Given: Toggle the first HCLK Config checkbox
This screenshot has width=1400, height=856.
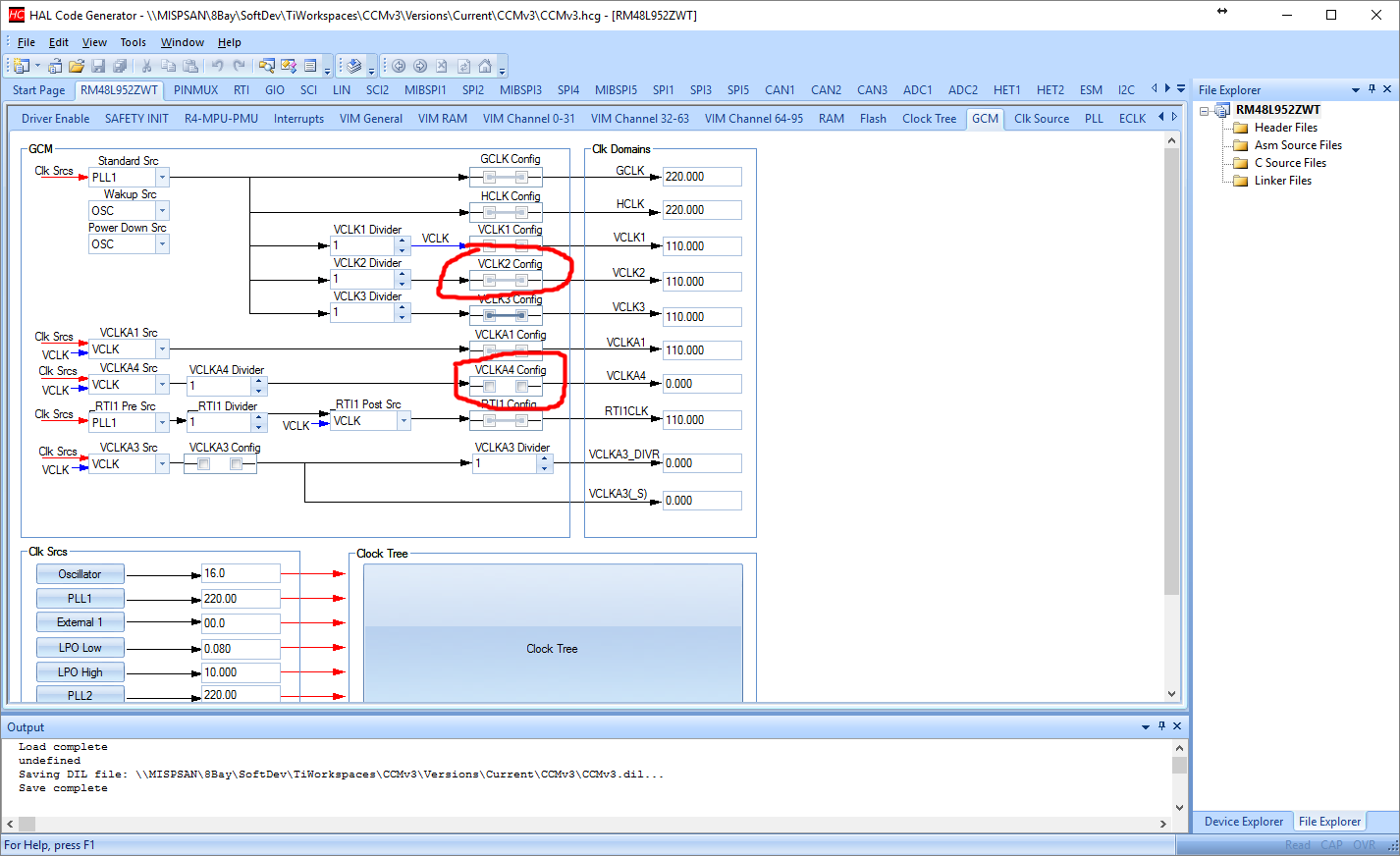Looking at the screenshot, I should [489, 211].
